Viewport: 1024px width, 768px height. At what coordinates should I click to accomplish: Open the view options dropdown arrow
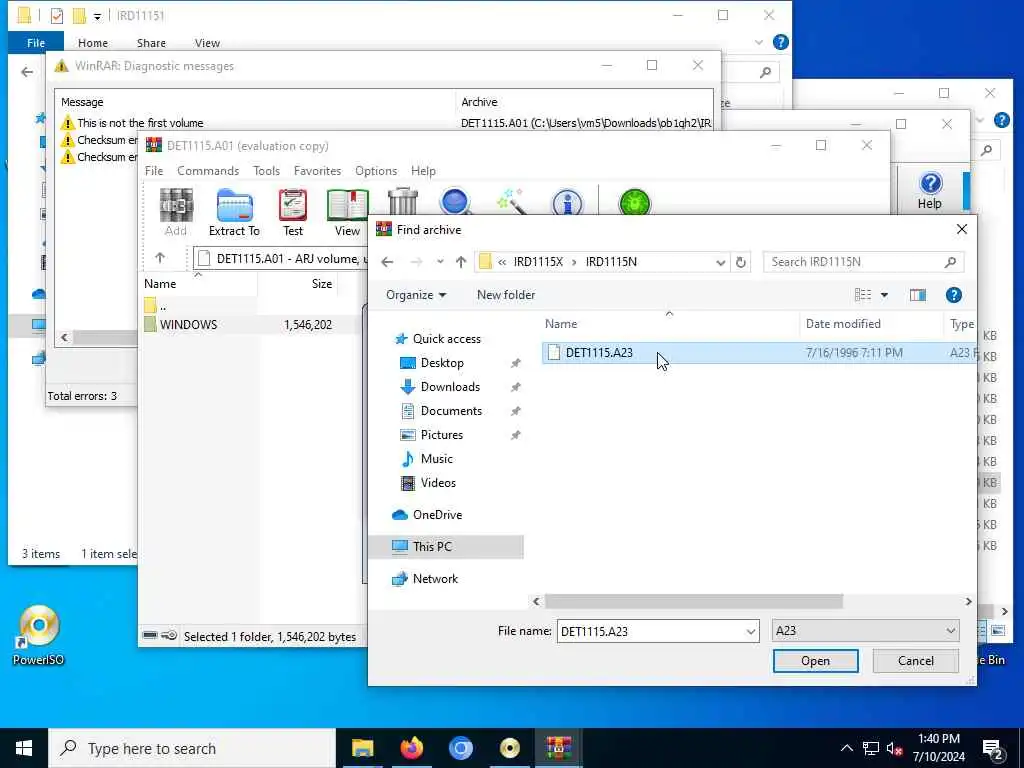[x=884, y=295]
